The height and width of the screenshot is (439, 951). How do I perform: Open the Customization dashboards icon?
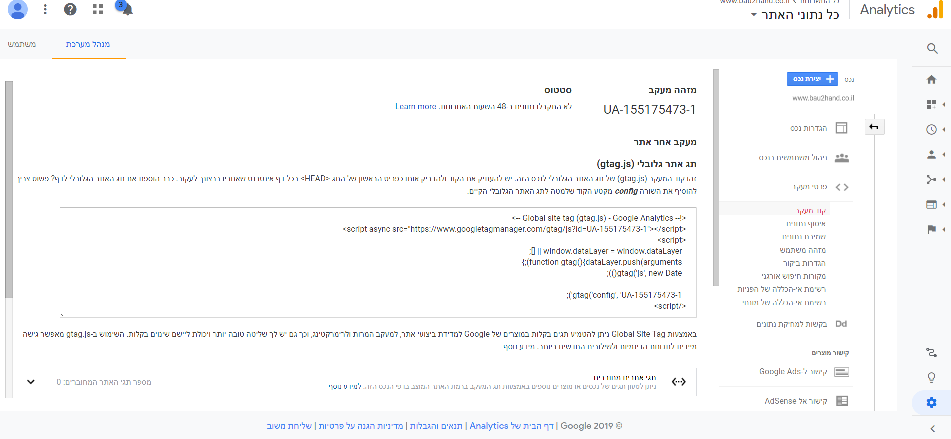(x=932, y=104)
